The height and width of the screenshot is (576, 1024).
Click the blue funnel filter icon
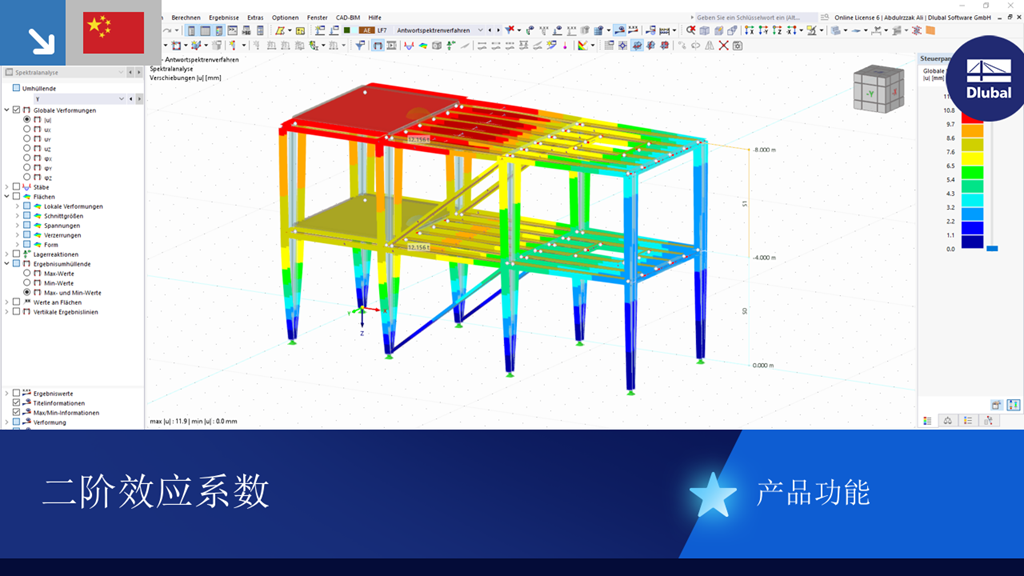(360, 46)
